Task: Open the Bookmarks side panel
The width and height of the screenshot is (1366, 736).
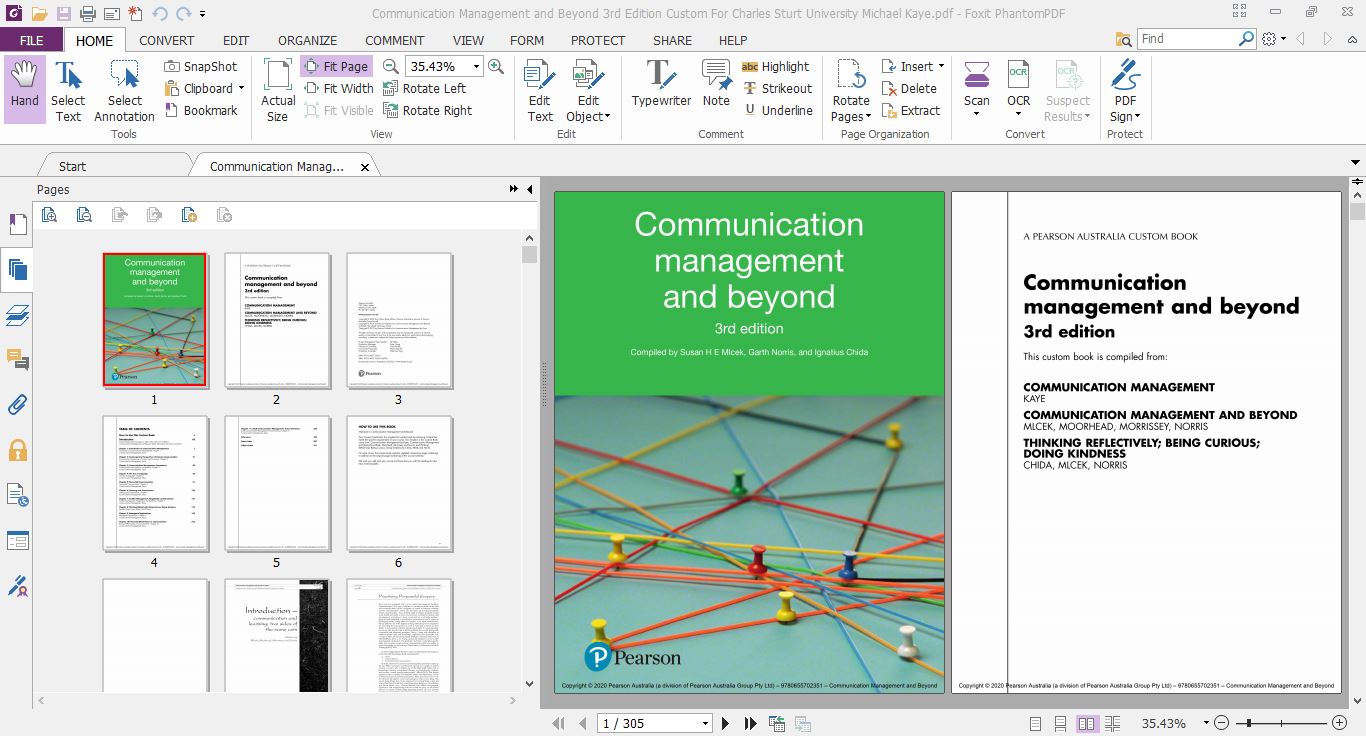Action: pos(17,224)
